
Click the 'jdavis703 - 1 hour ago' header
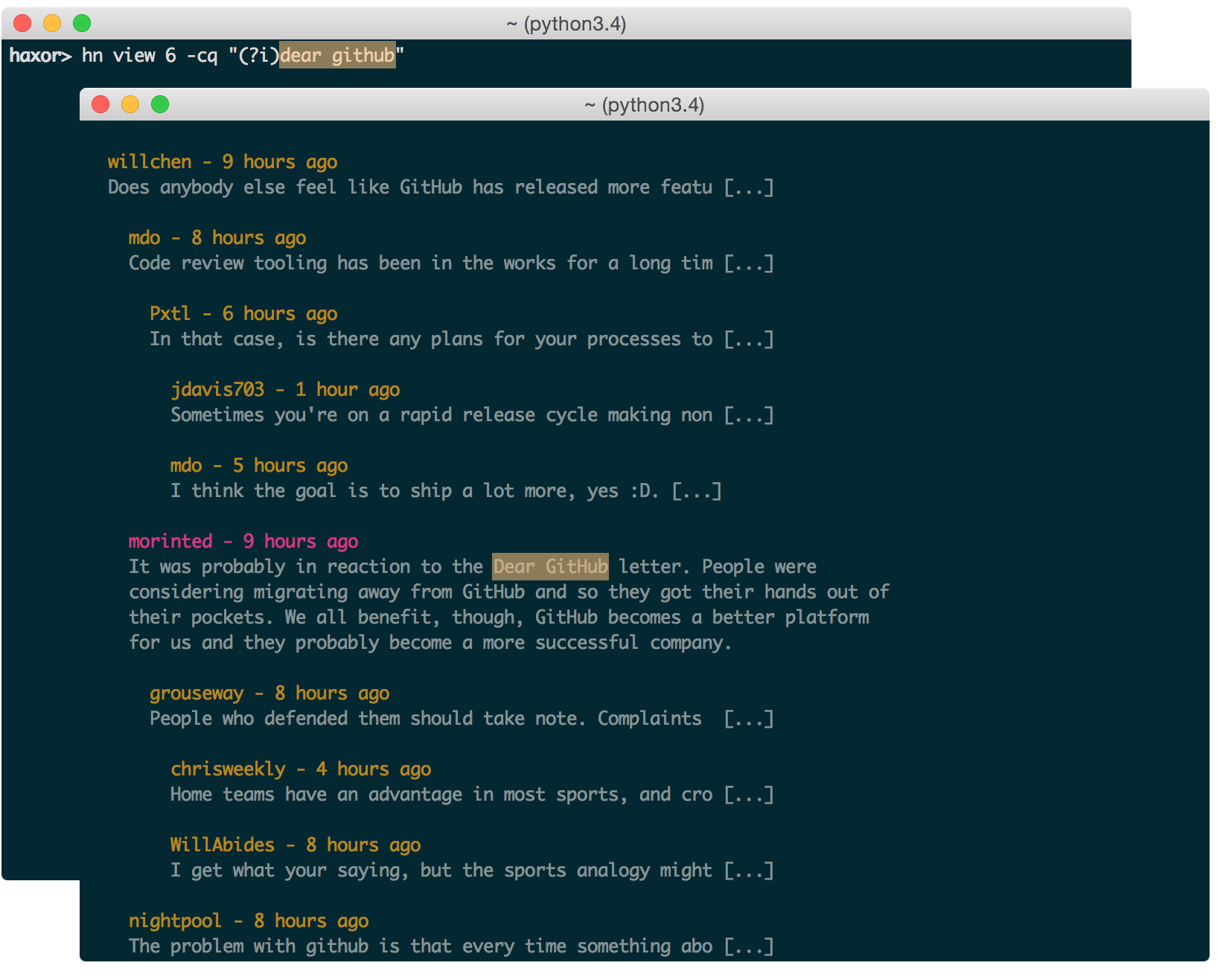pyautogui.click(x=285, y=390)
